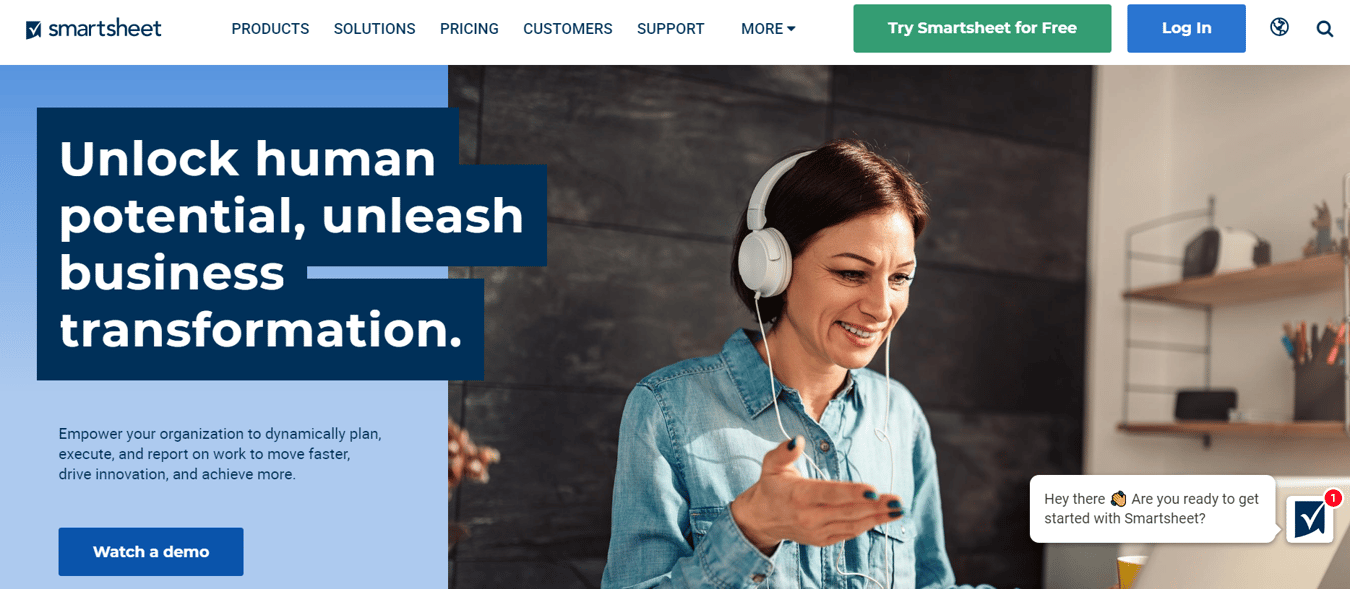Expand the MORE dropdown arrow
The width and height of the screenshot is (1350, 589).
[791, 29]
